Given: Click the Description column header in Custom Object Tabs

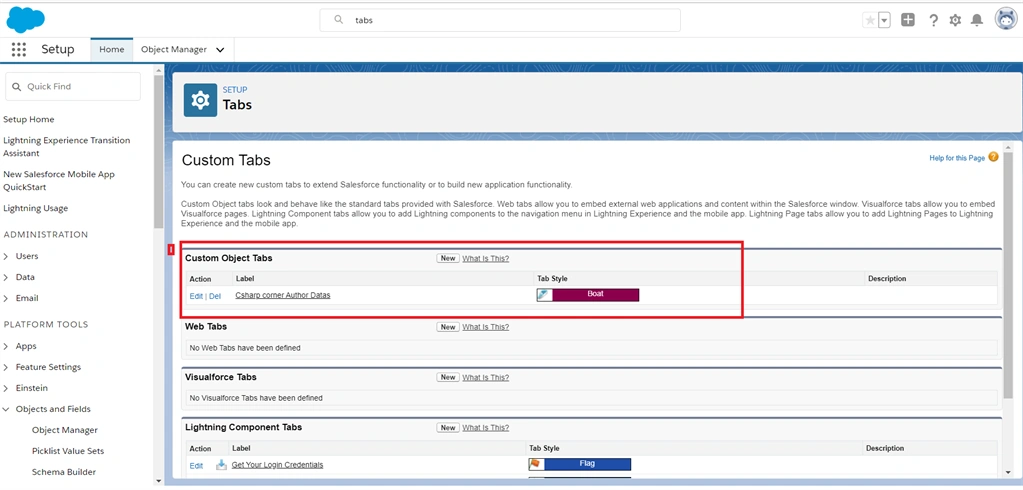Looking at the screenshot, I should tap(887, 279).
